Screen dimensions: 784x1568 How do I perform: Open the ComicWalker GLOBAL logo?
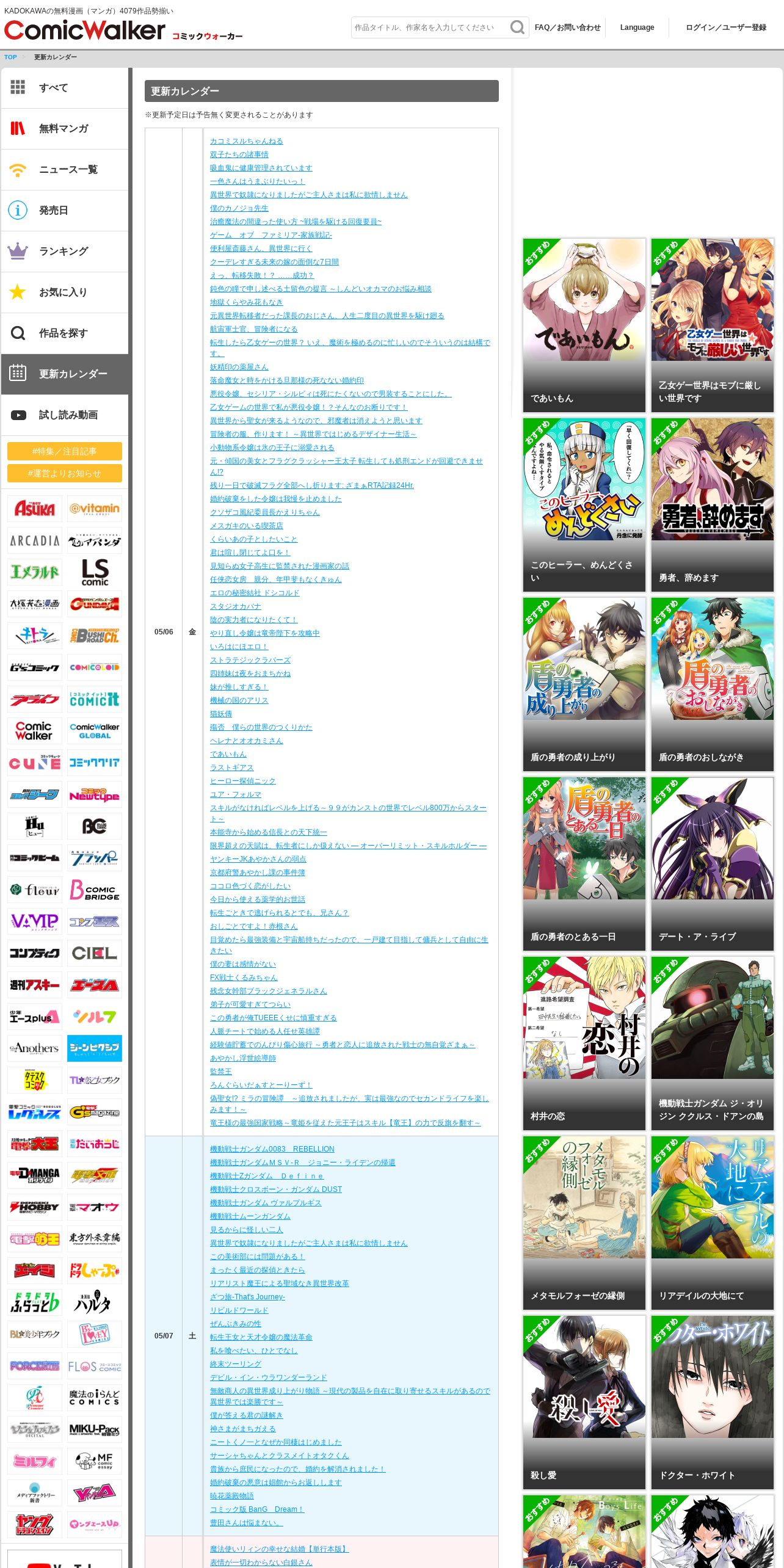(94, 731)
